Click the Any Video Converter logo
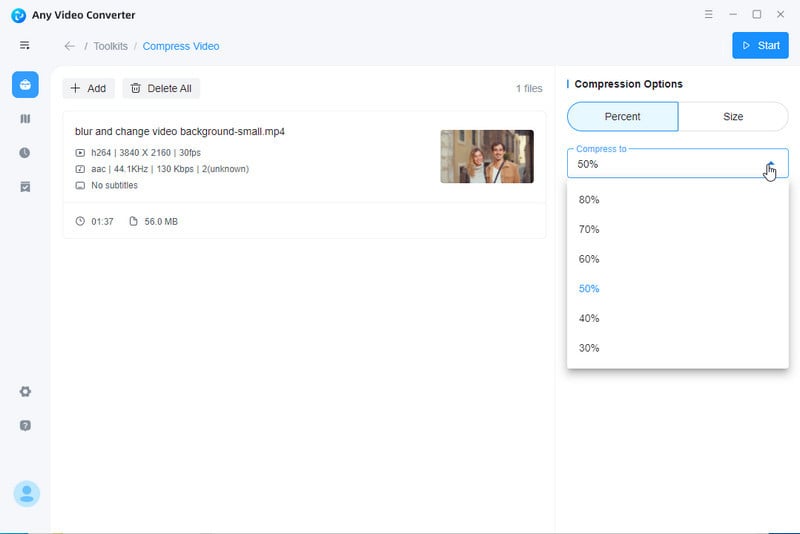Image resolution: width=800 pixels, height=534 pixels. click(18, 15)
